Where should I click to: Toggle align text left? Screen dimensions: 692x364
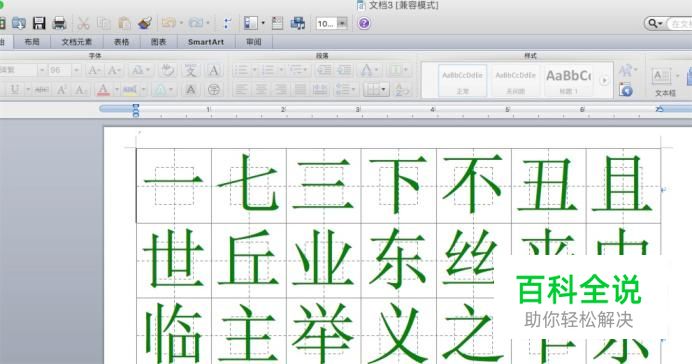[x=241, y=90]
